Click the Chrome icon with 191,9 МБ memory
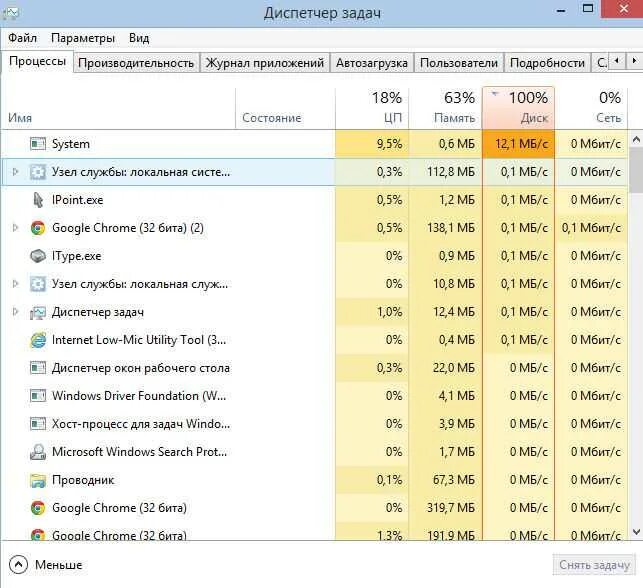This screenshot has width=643, height=588. [x=38, y=534]
